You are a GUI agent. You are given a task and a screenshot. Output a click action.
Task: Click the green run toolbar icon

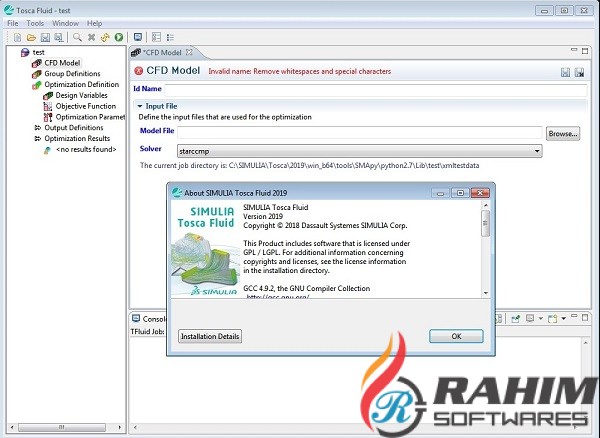(x=119, y=37)
